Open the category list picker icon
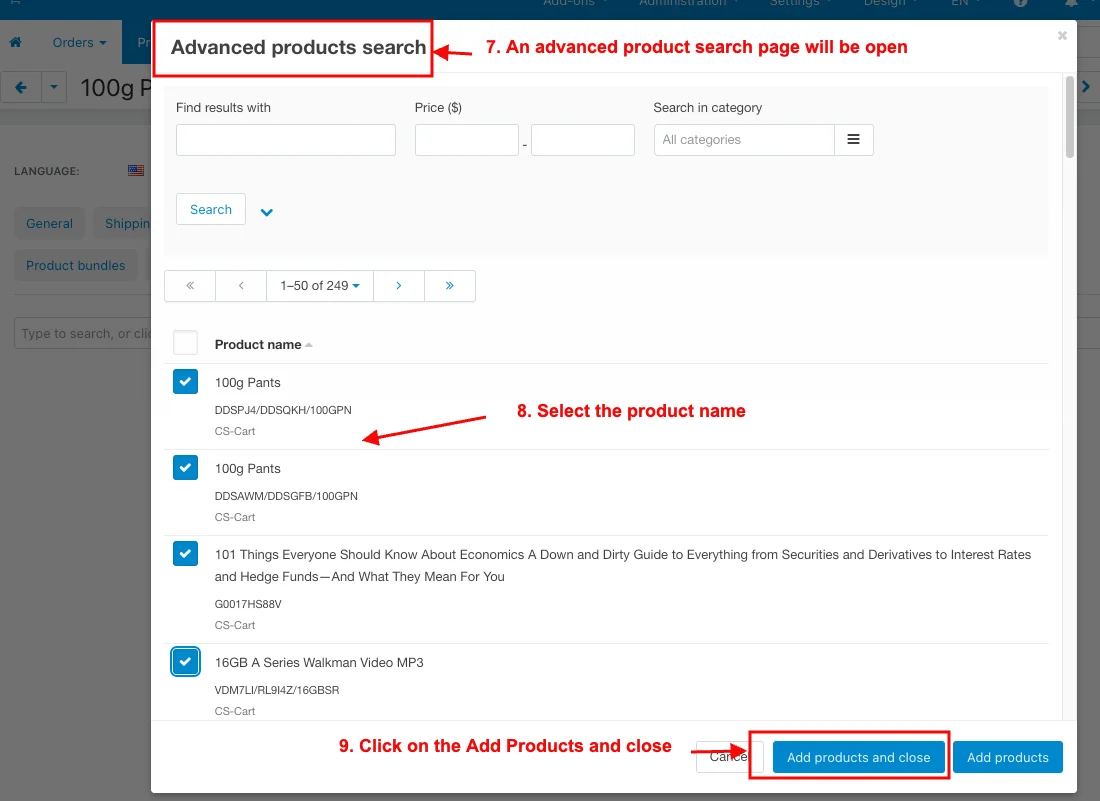 click(x=853, y=140)
